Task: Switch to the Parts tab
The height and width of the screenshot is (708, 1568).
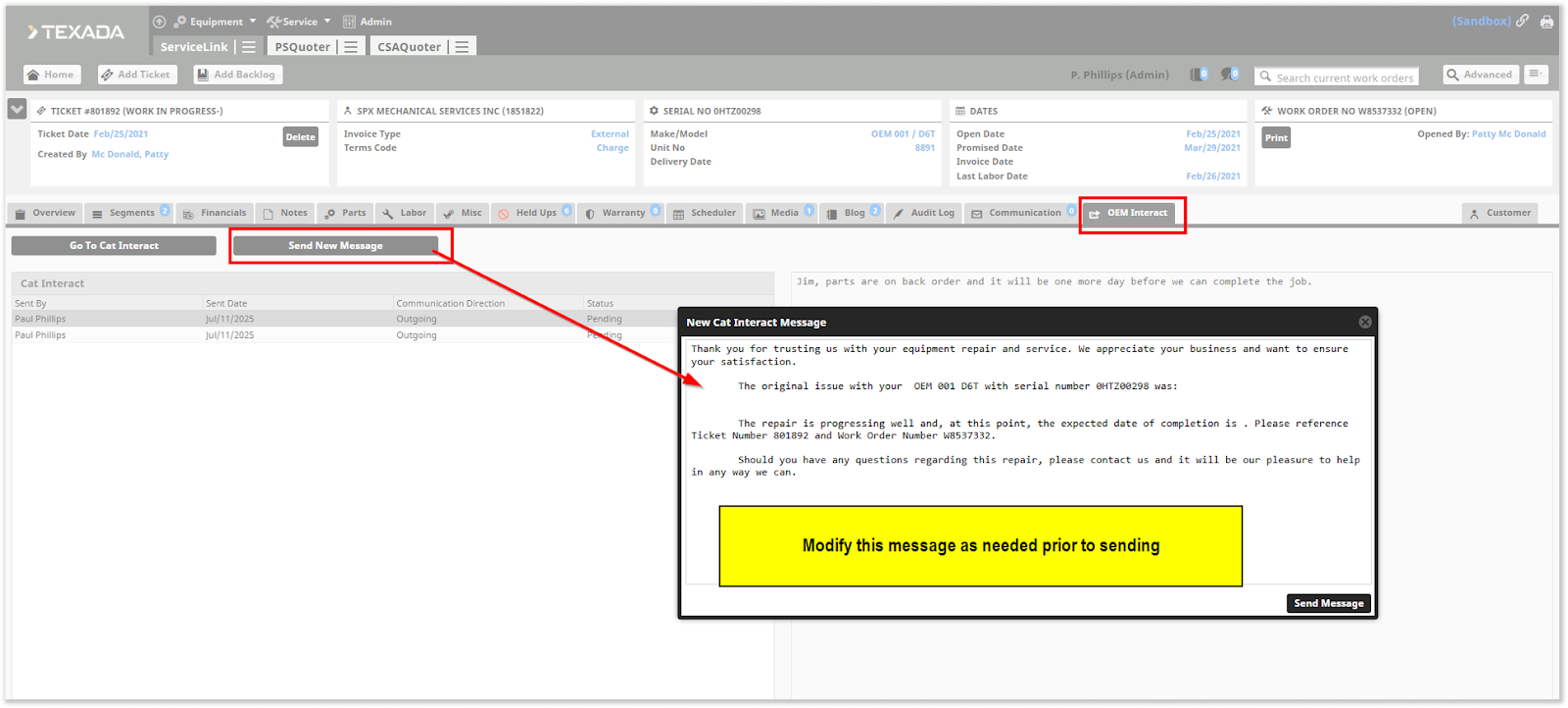Action: tap(345, 213)
